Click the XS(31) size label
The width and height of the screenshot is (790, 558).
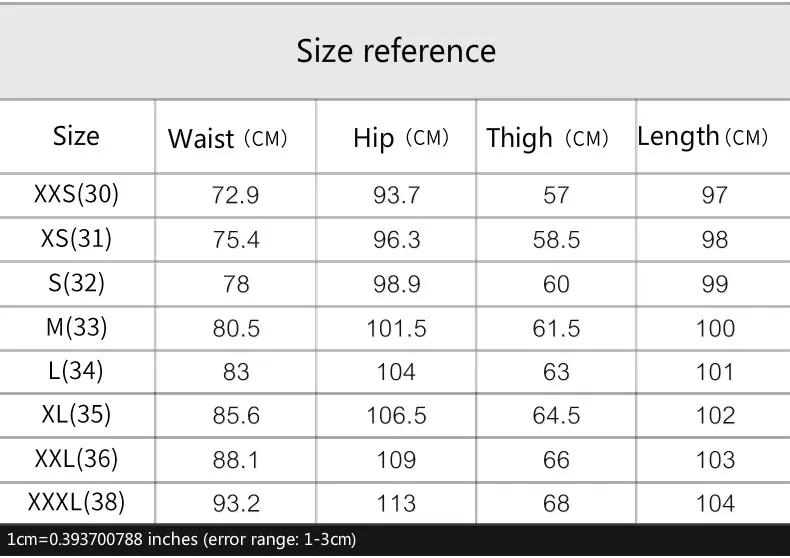[x=76, y=238]
